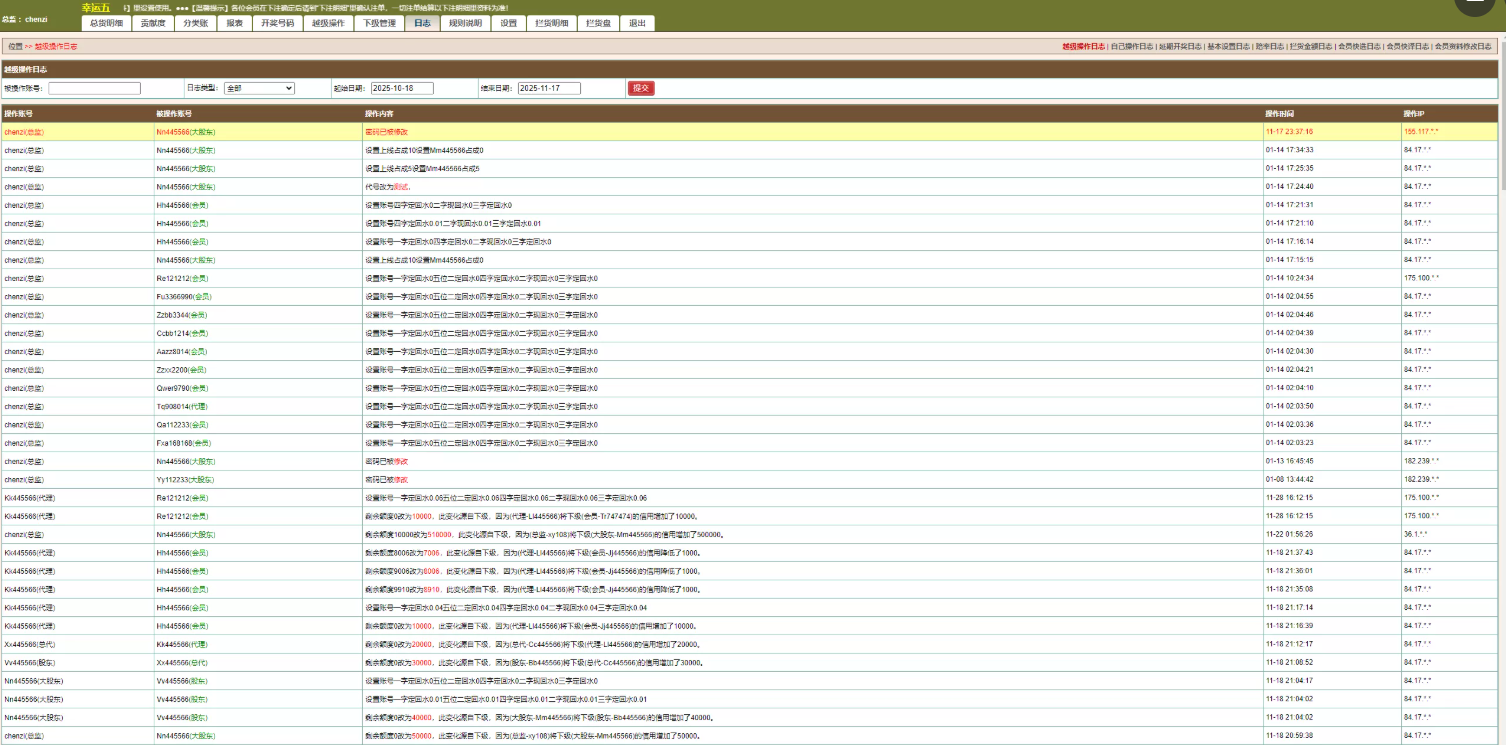Open the 延期开奖日志 link

pyautogui.click(x=1180, y=46)
